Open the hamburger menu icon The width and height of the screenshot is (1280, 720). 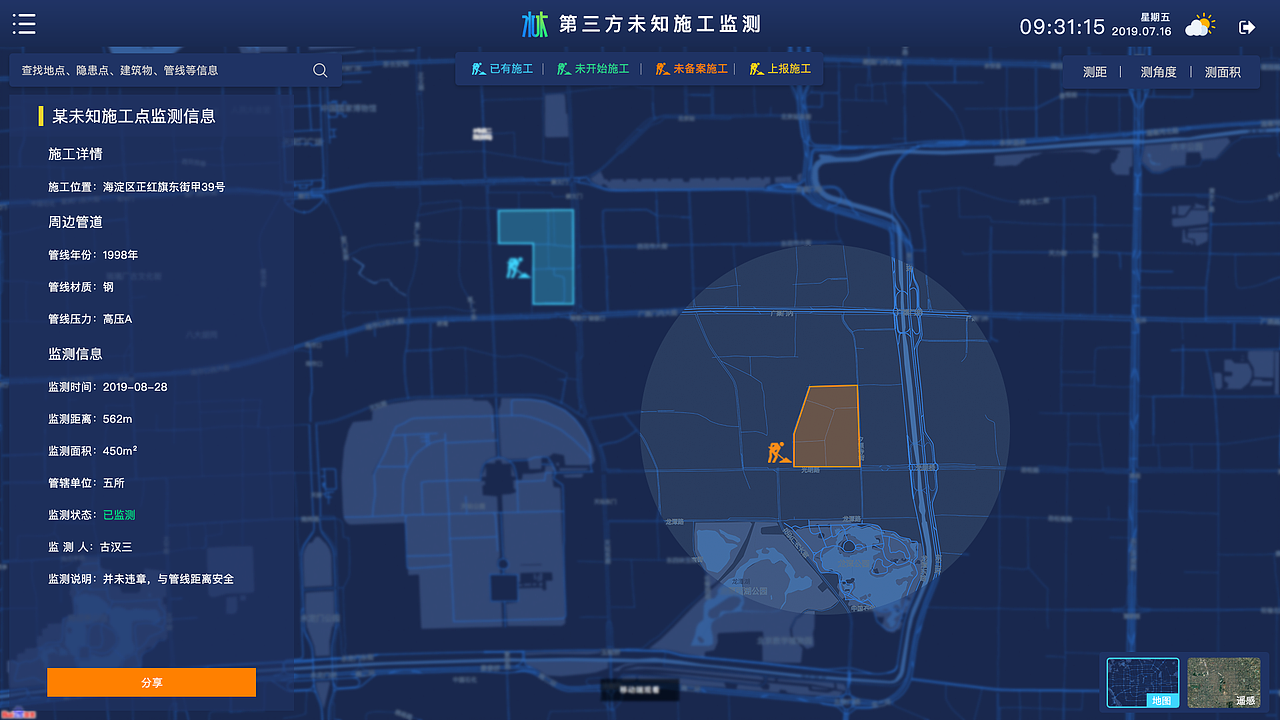24,25
